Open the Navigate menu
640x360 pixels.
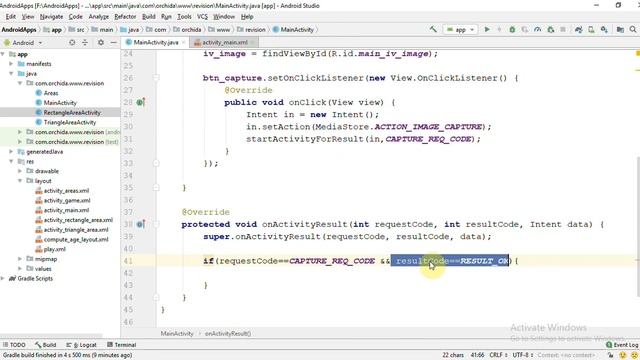point(51,17)
